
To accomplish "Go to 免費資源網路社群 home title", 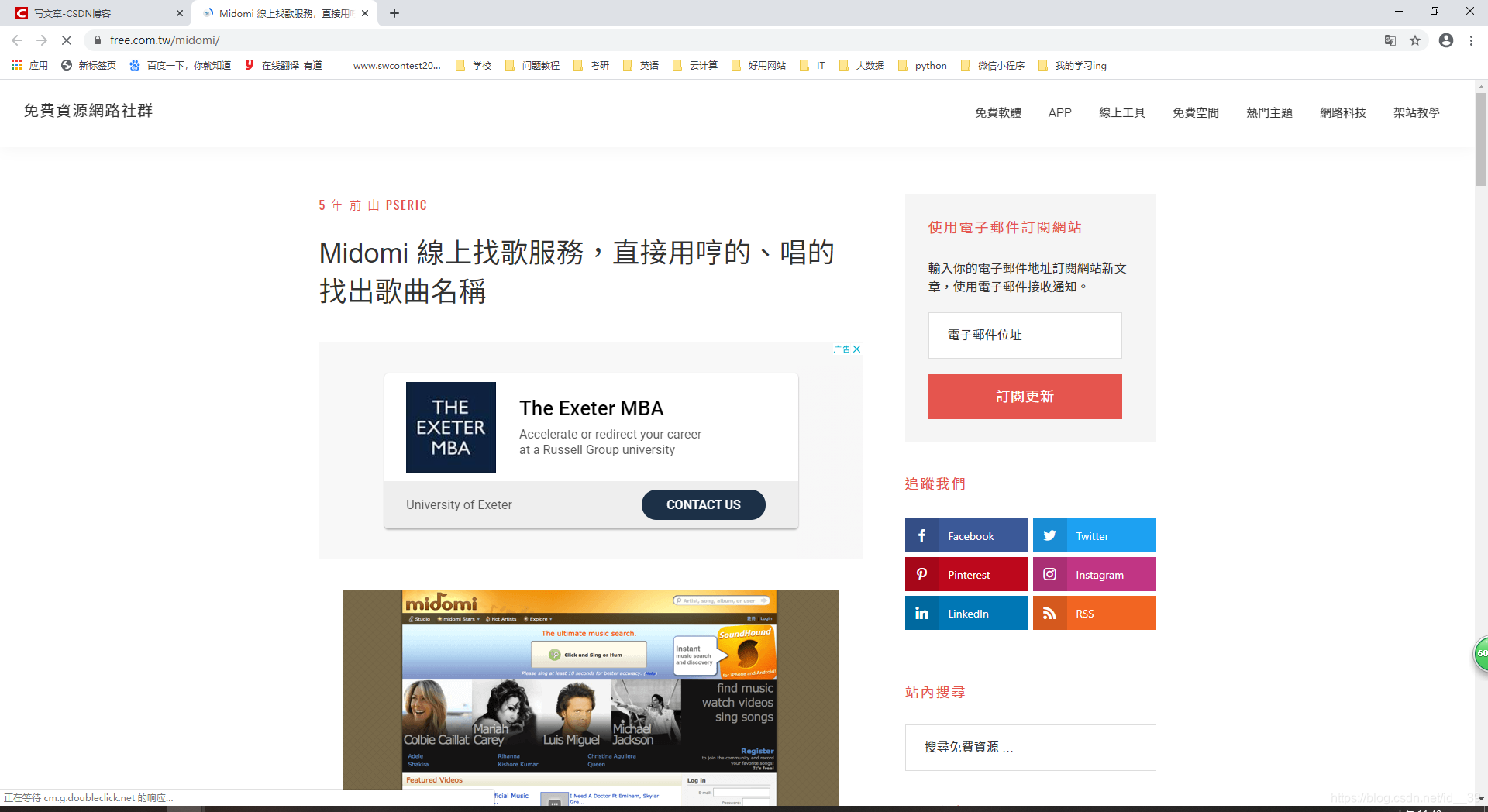I will point(88,111).
